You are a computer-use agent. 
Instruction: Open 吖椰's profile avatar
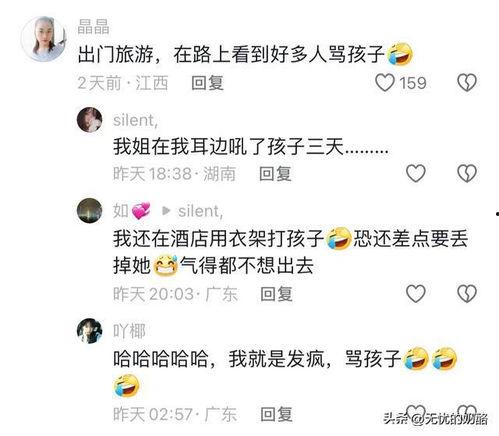point(90,331)
